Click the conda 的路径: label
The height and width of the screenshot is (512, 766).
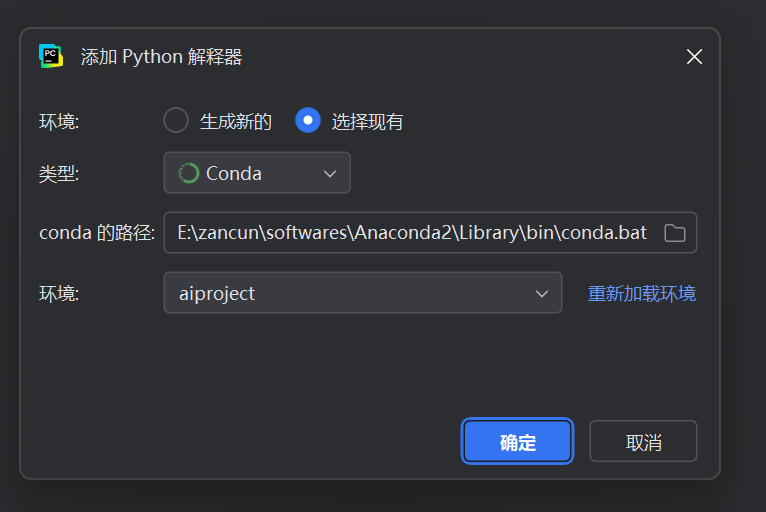click(96, 233)
